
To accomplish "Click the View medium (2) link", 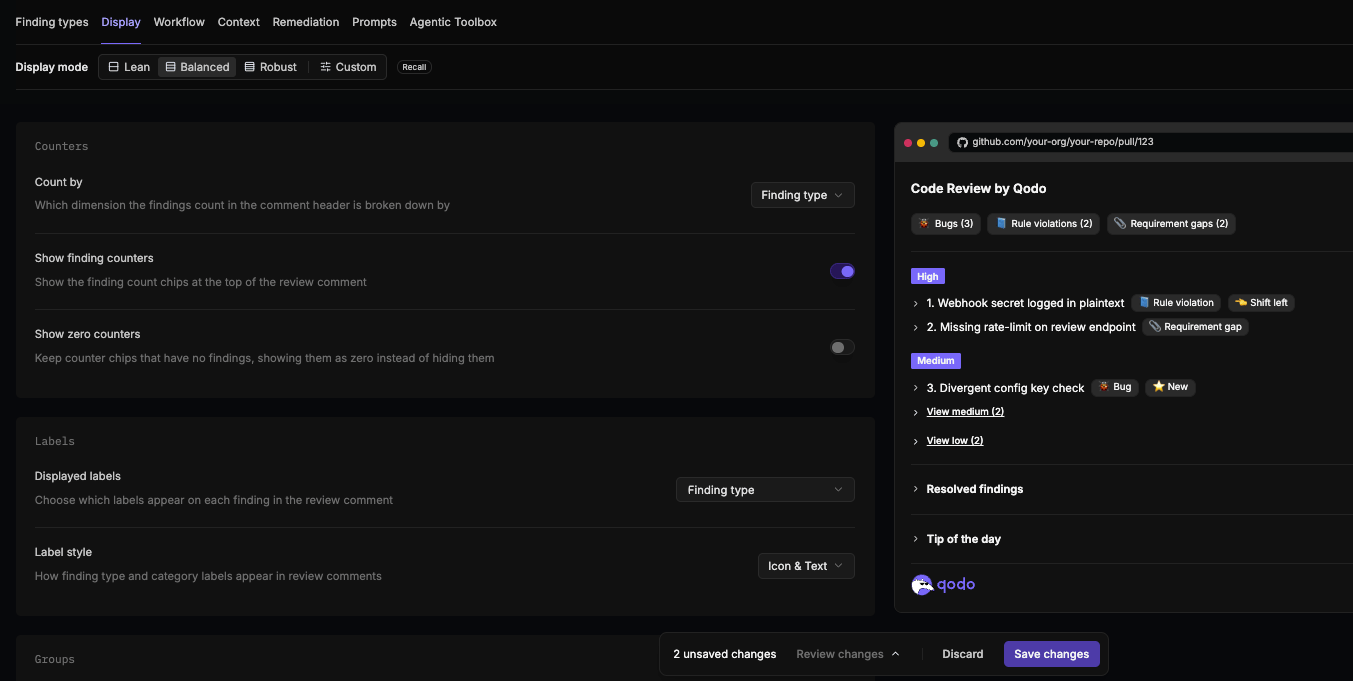I will [x=965, y=412].
